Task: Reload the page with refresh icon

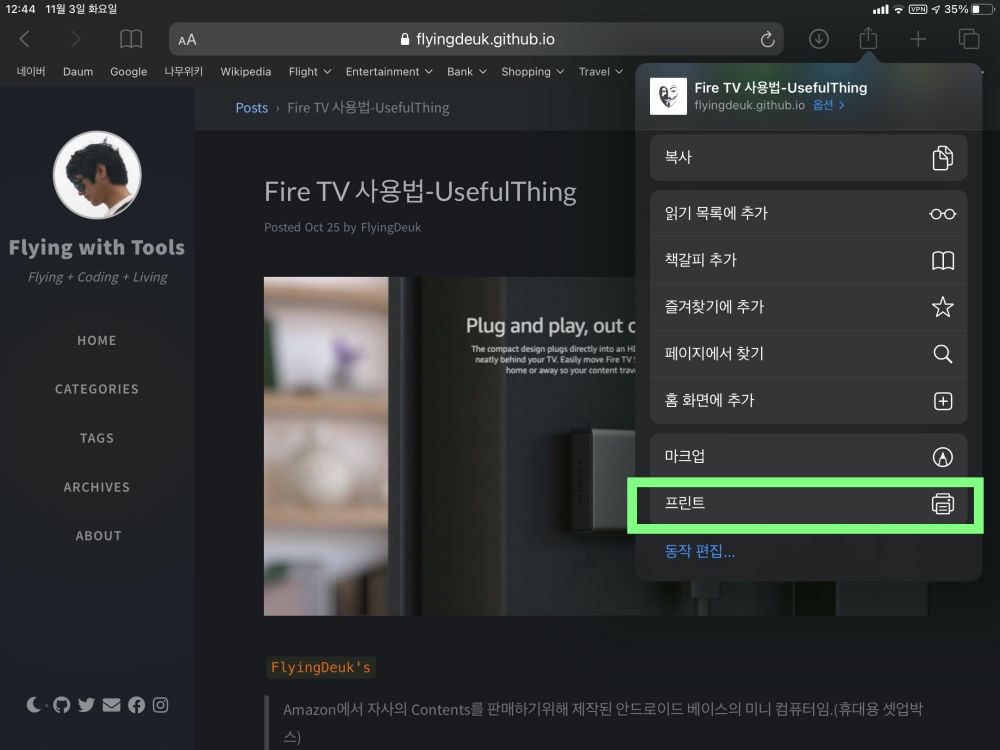Action: tap(767, 40)
